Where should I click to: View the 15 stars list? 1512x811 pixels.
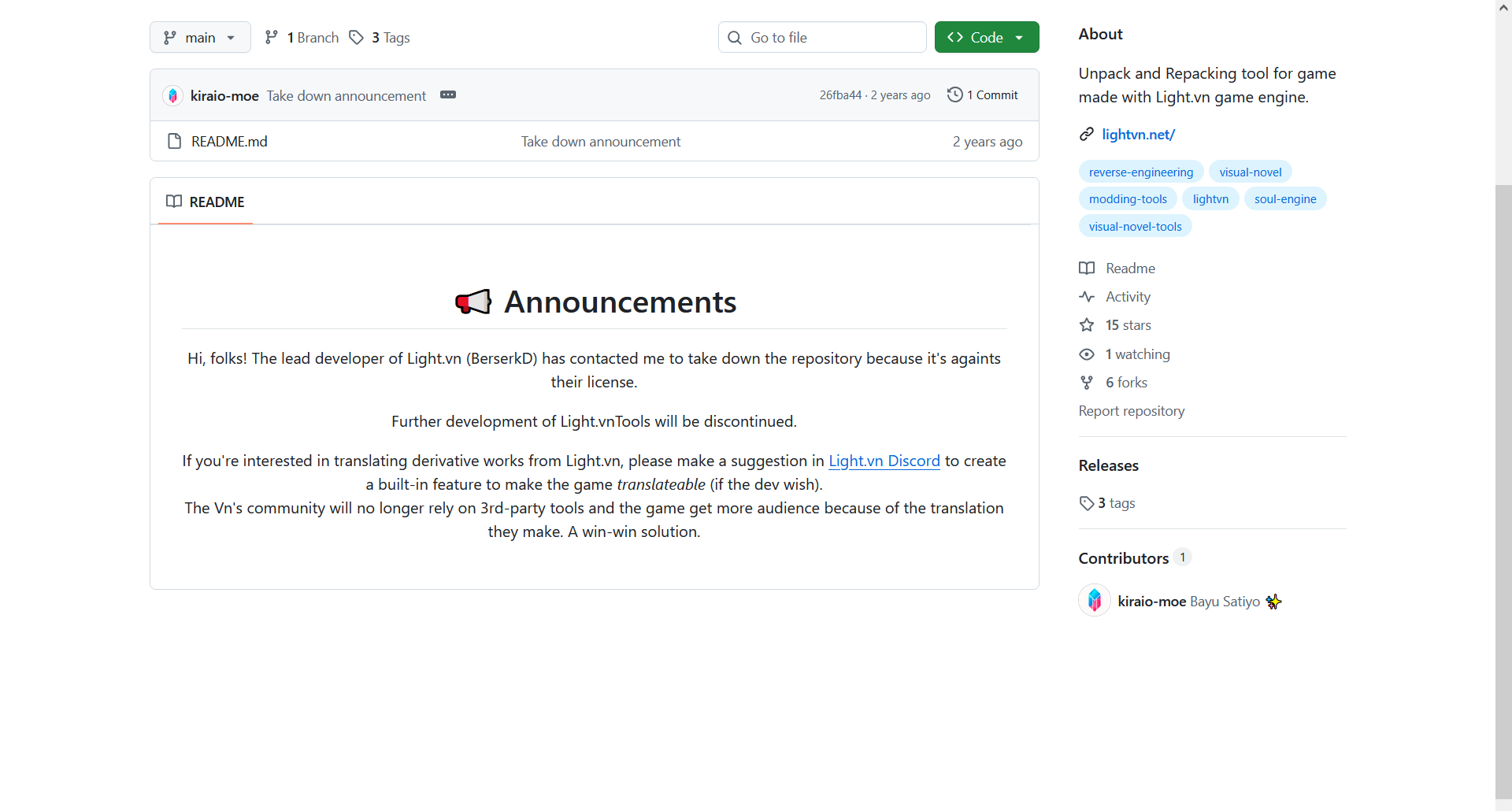1115,324
